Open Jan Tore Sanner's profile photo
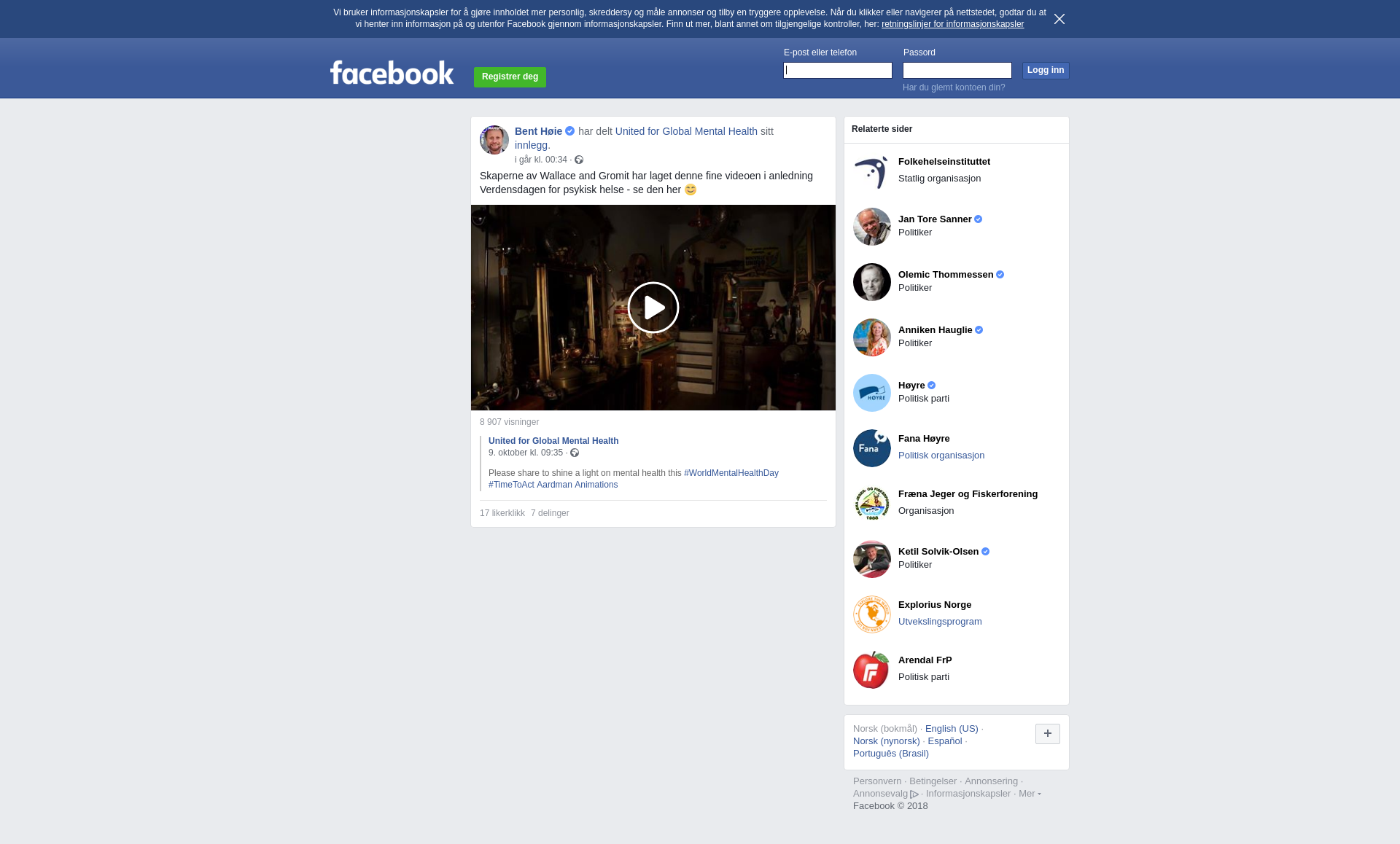This screenshot has height=844, width=1400. tap(872, 227)
